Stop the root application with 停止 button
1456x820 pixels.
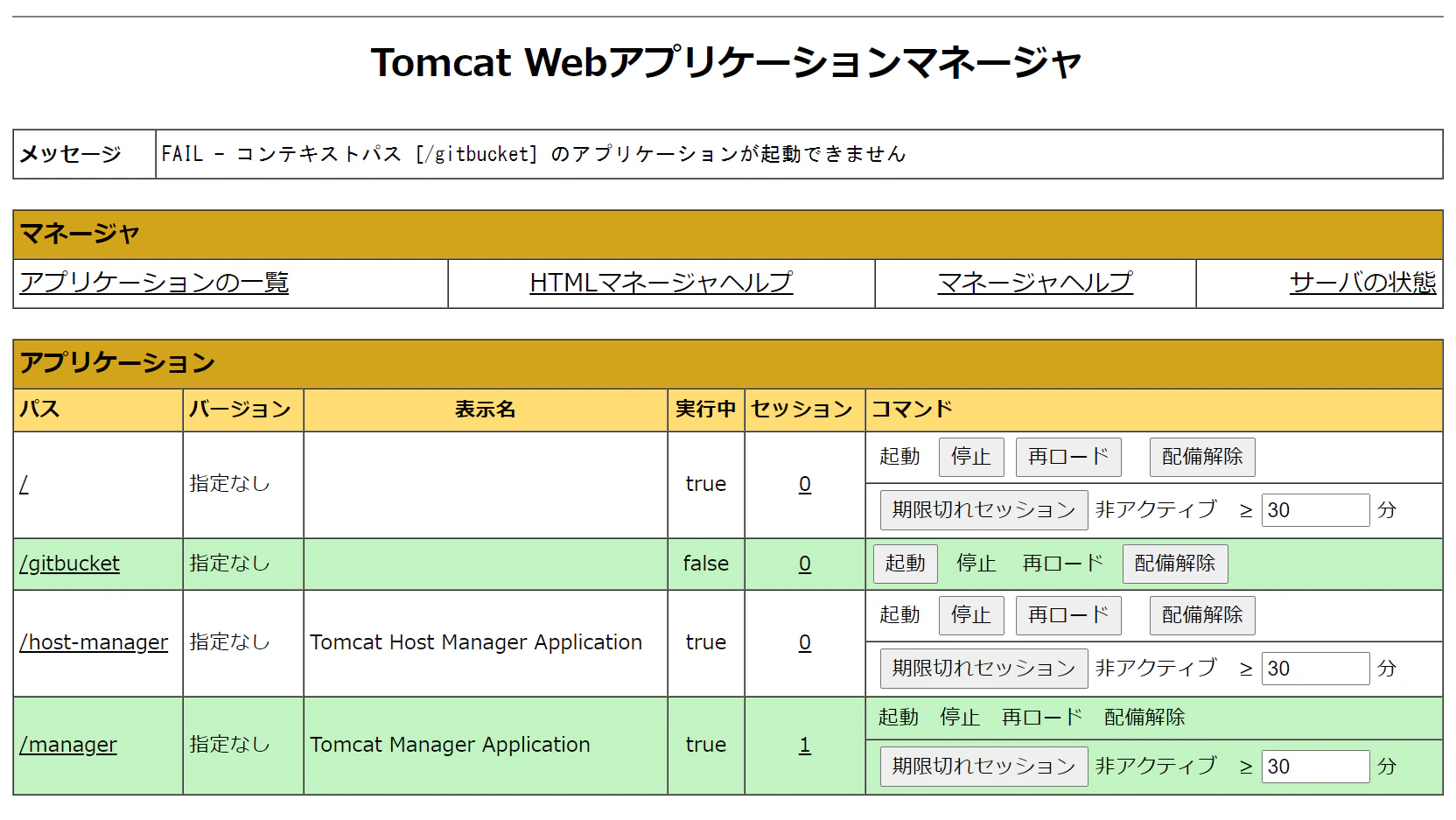[970, 456]
